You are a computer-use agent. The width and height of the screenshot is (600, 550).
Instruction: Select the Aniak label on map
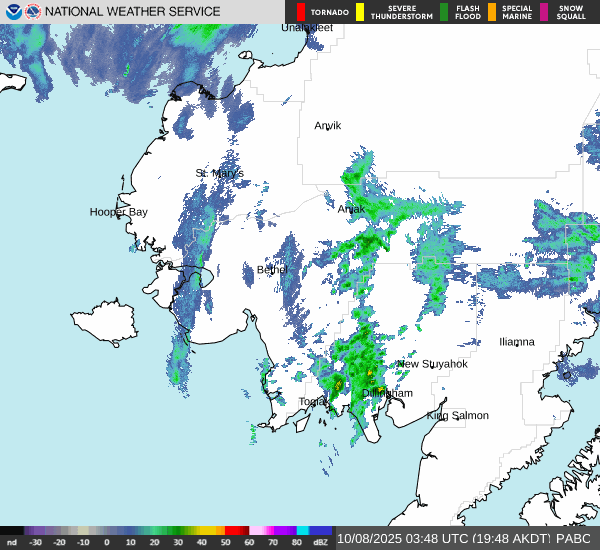(x=351, y=210)
